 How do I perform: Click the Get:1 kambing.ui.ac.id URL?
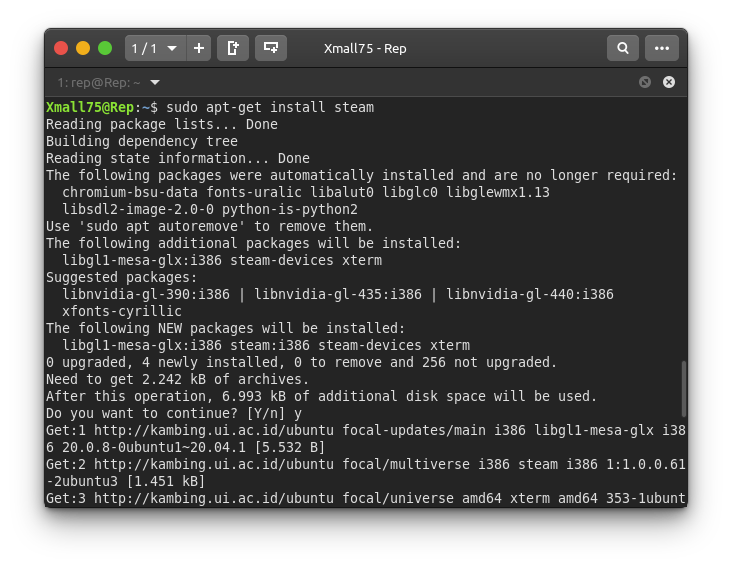pyautogui.click(x=214, y=430)
